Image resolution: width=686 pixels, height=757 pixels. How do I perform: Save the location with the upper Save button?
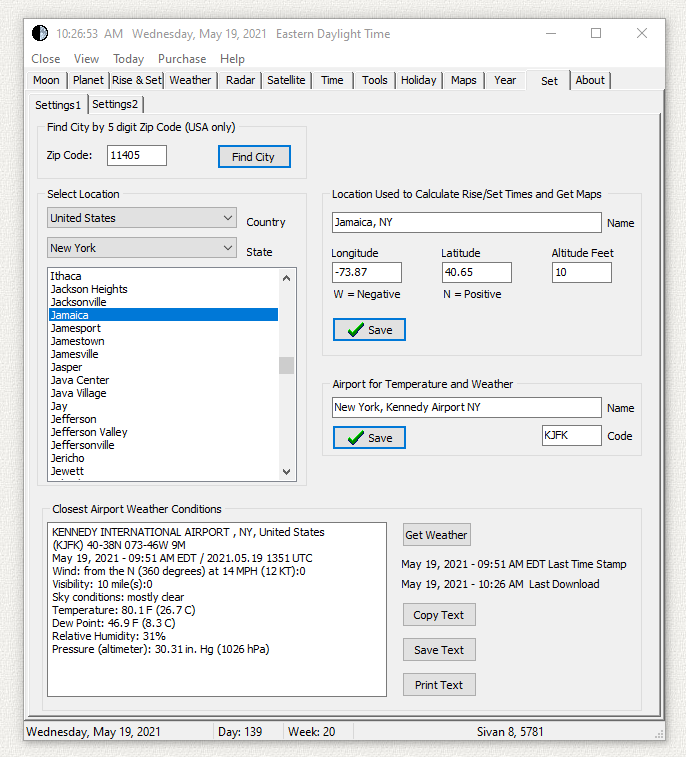pos(369,330)
